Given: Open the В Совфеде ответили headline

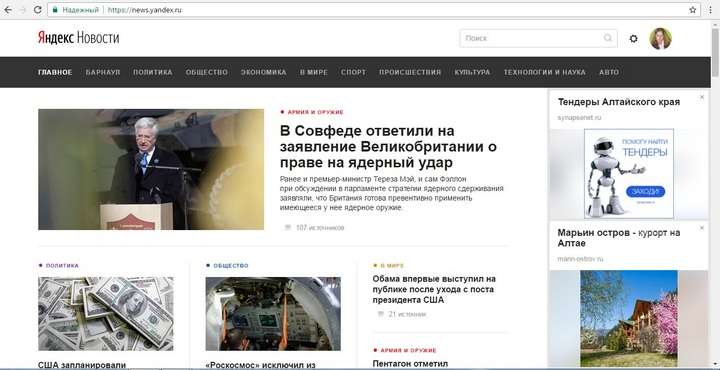Looking at the screenshot, I should point(388,147).
